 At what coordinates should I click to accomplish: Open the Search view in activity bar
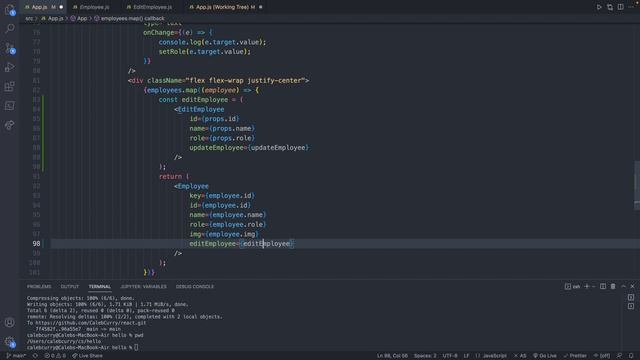(x=10, y=28)
